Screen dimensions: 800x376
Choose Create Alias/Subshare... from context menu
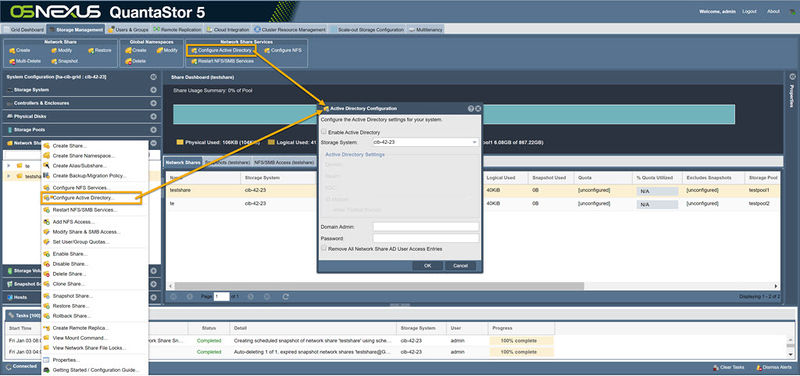click(x=79, y=166)
